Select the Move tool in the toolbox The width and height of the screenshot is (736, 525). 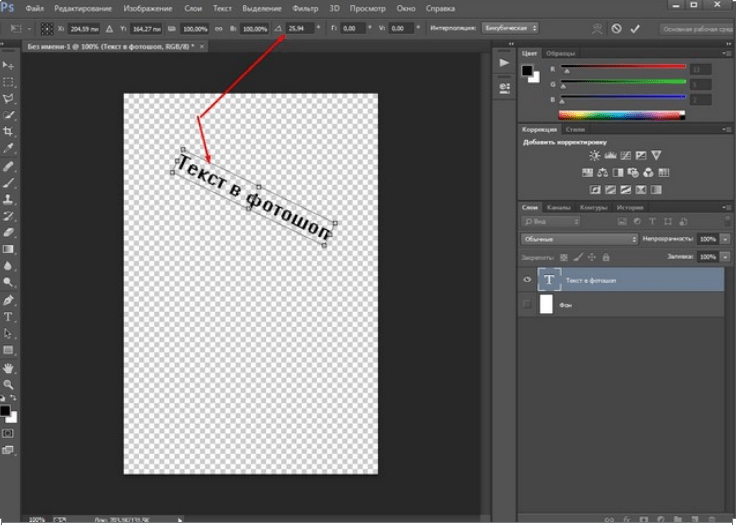tap(9, 65)
